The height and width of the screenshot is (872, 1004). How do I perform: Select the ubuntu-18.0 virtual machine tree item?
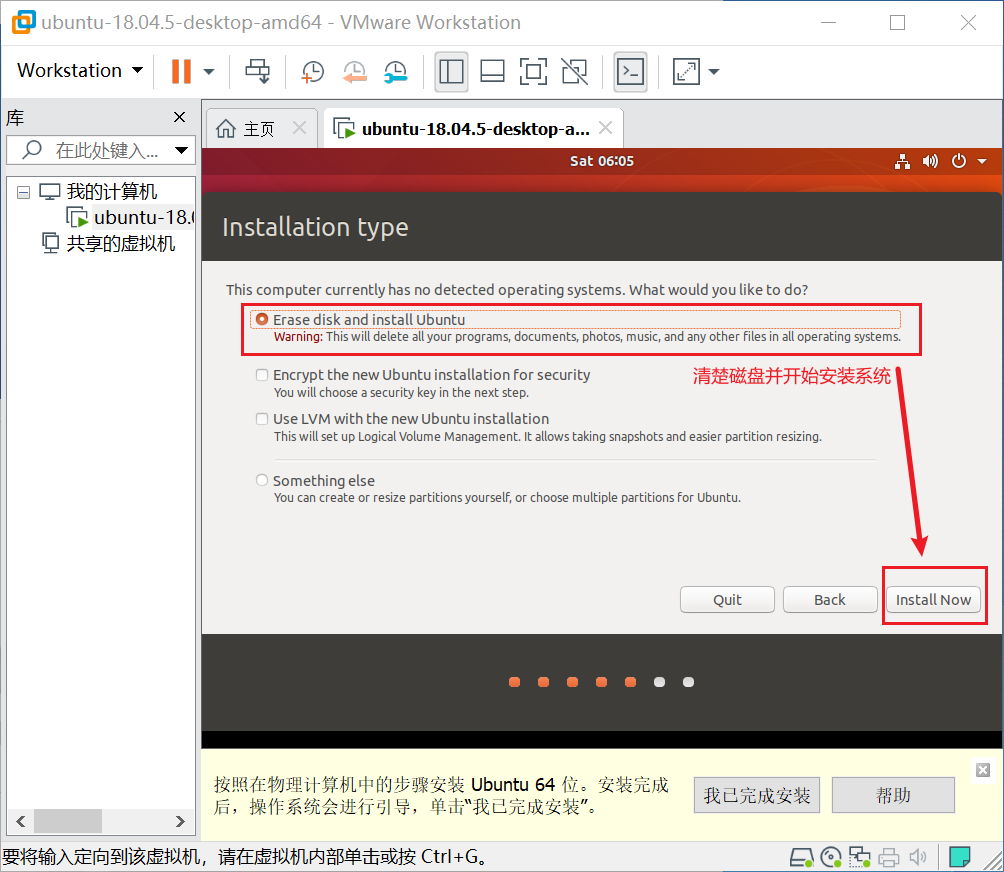(x=143, y=218)
